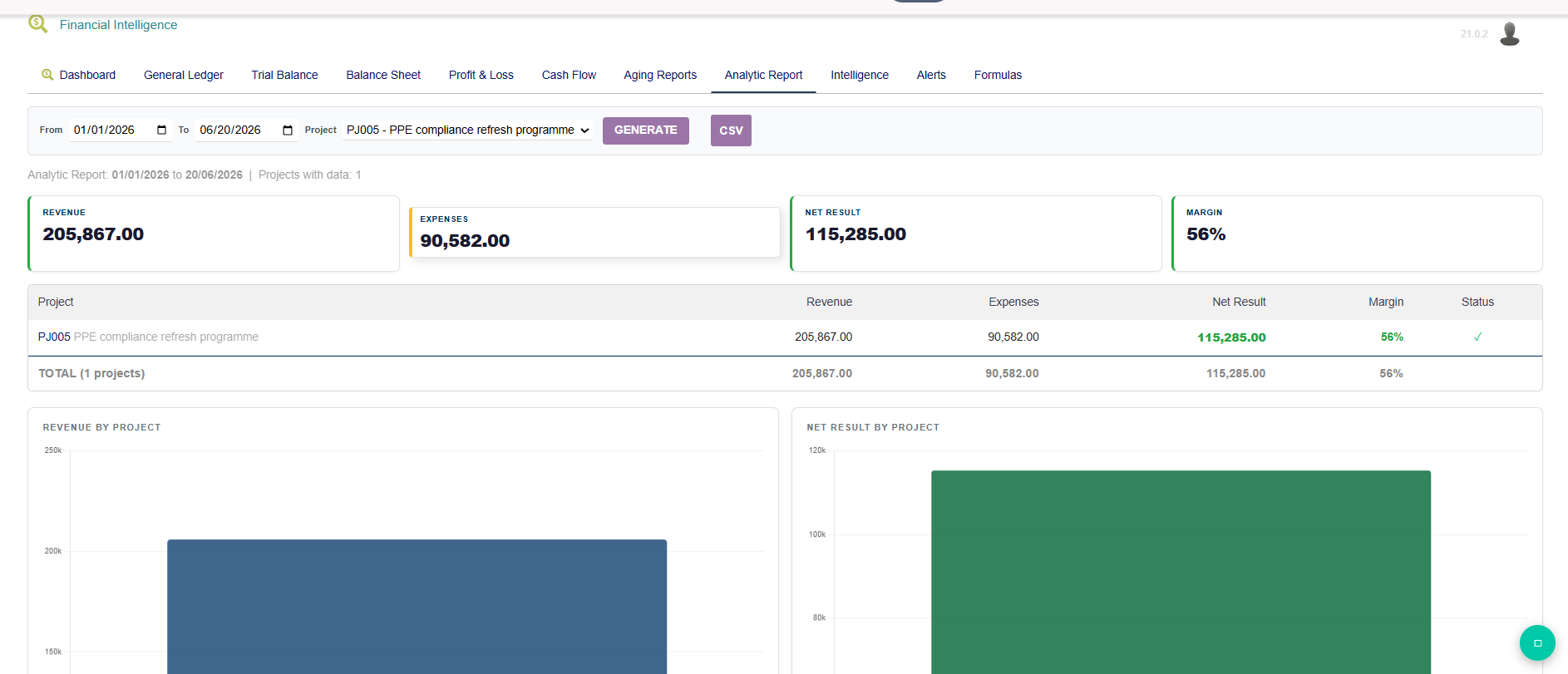Click the green net result bar

point(1181,572)
